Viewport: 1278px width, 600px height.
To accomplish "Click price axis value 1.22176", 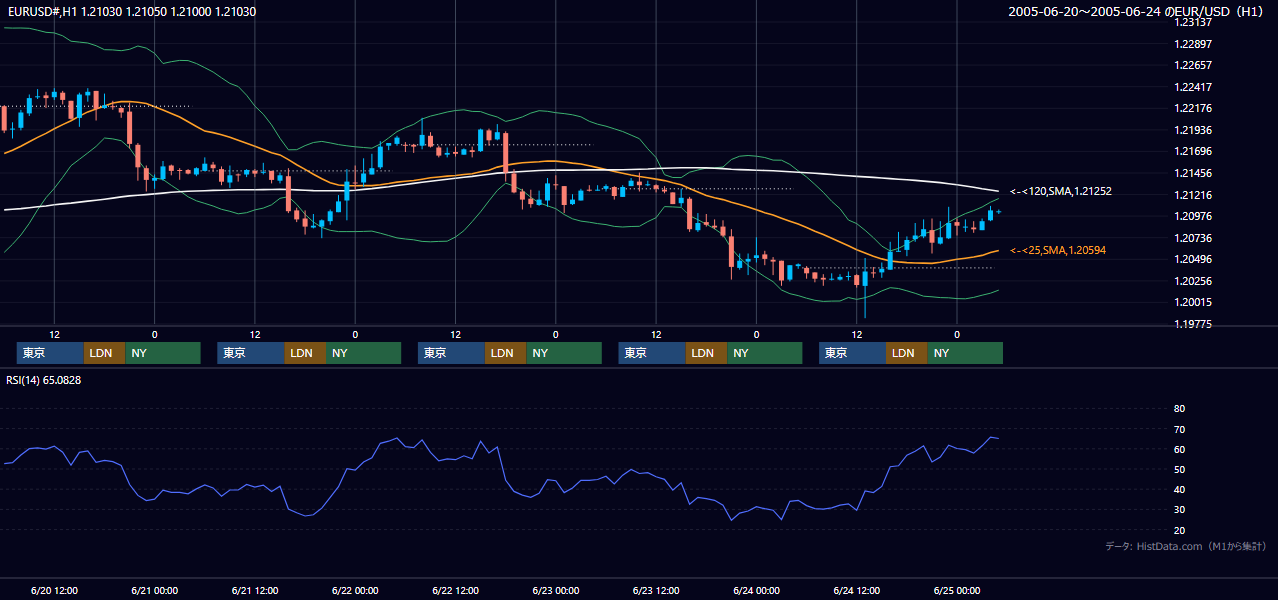I will pyautogui.click(x=1194, y=108).
